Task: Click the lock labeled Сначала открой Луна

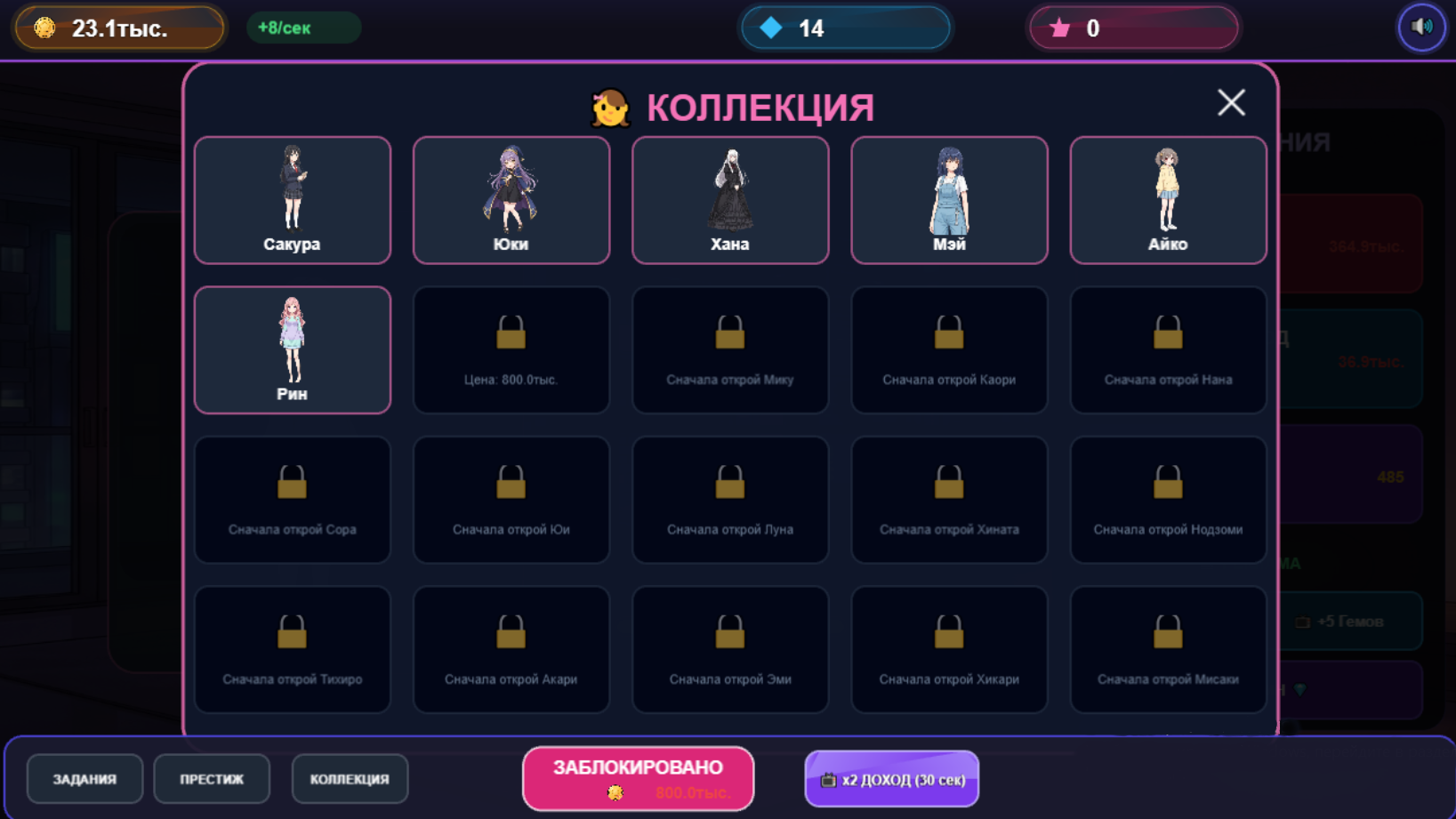Action: (x=730, y=500)
